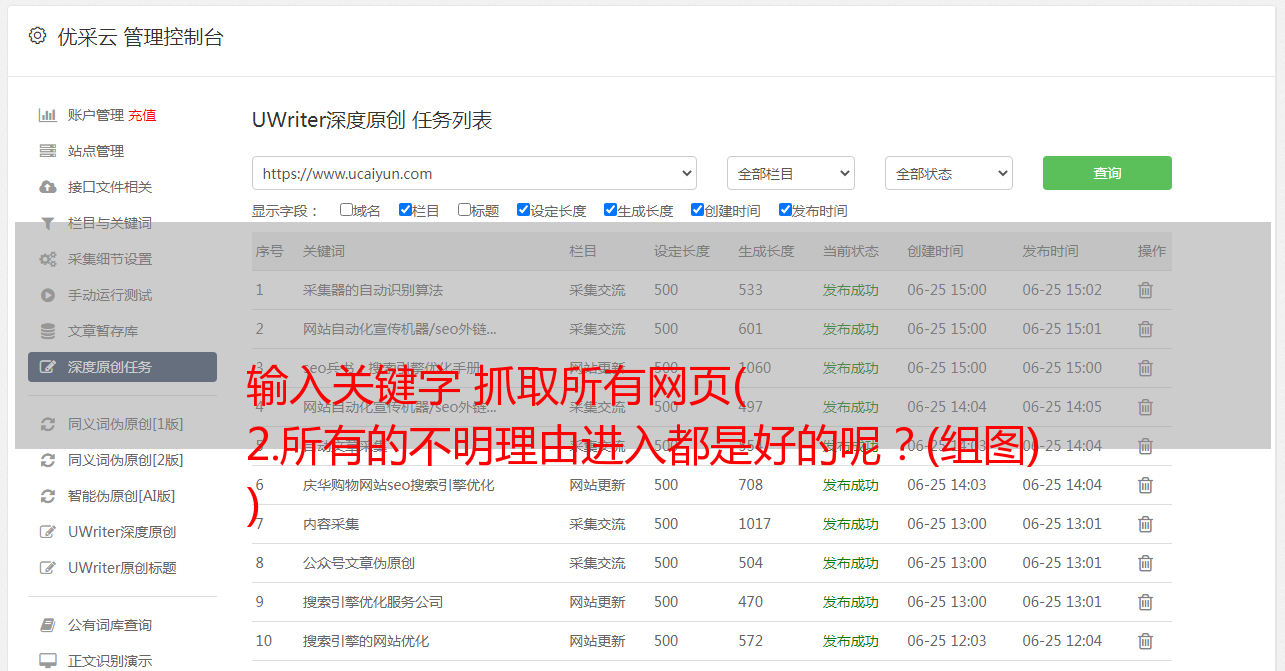This screenshot has height=671, width=1285.
Task: Open 站点管理 in the sidebar
Action: [x=96, y=151]
